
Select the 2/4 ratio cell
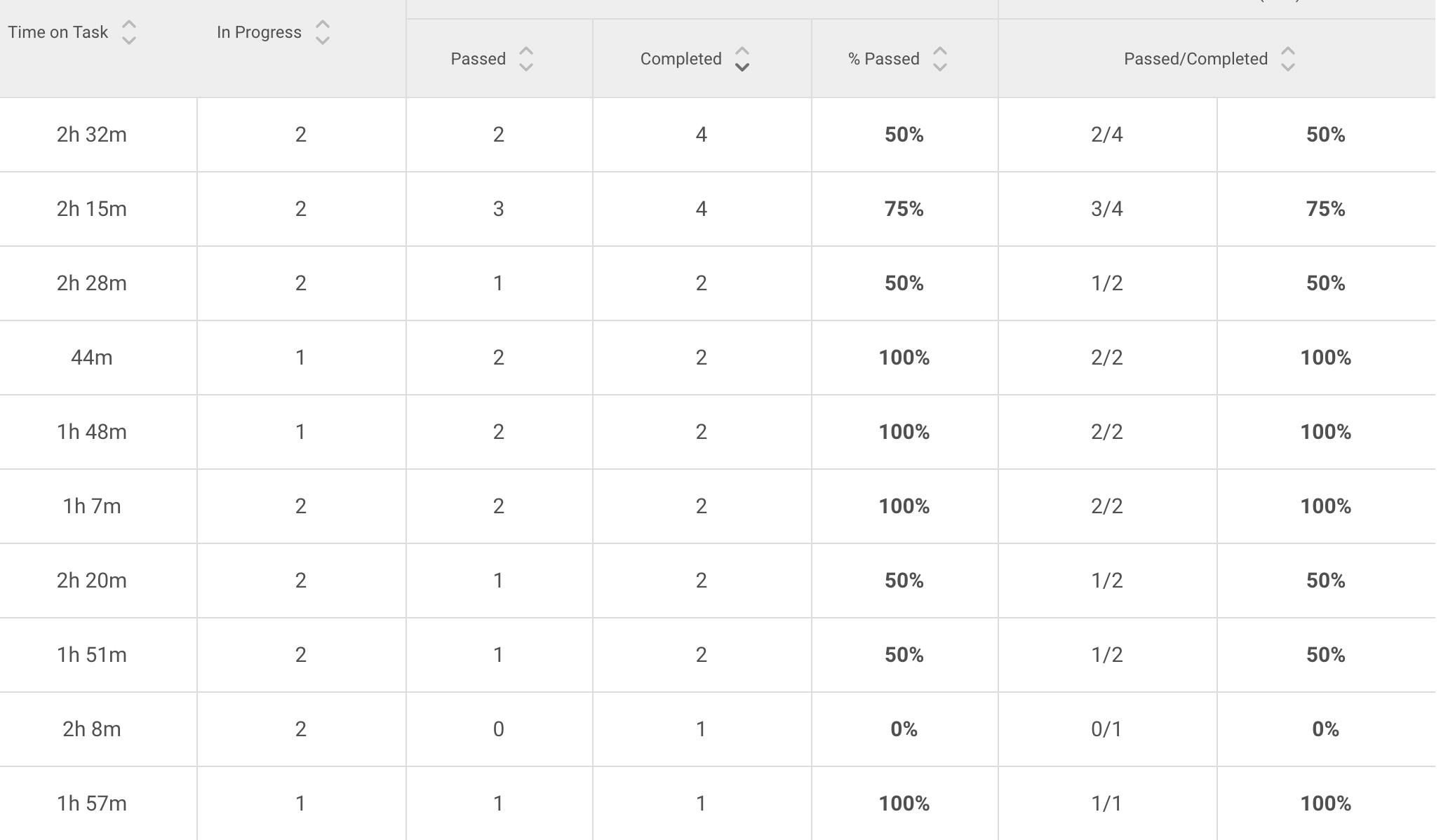(1107, 135)
